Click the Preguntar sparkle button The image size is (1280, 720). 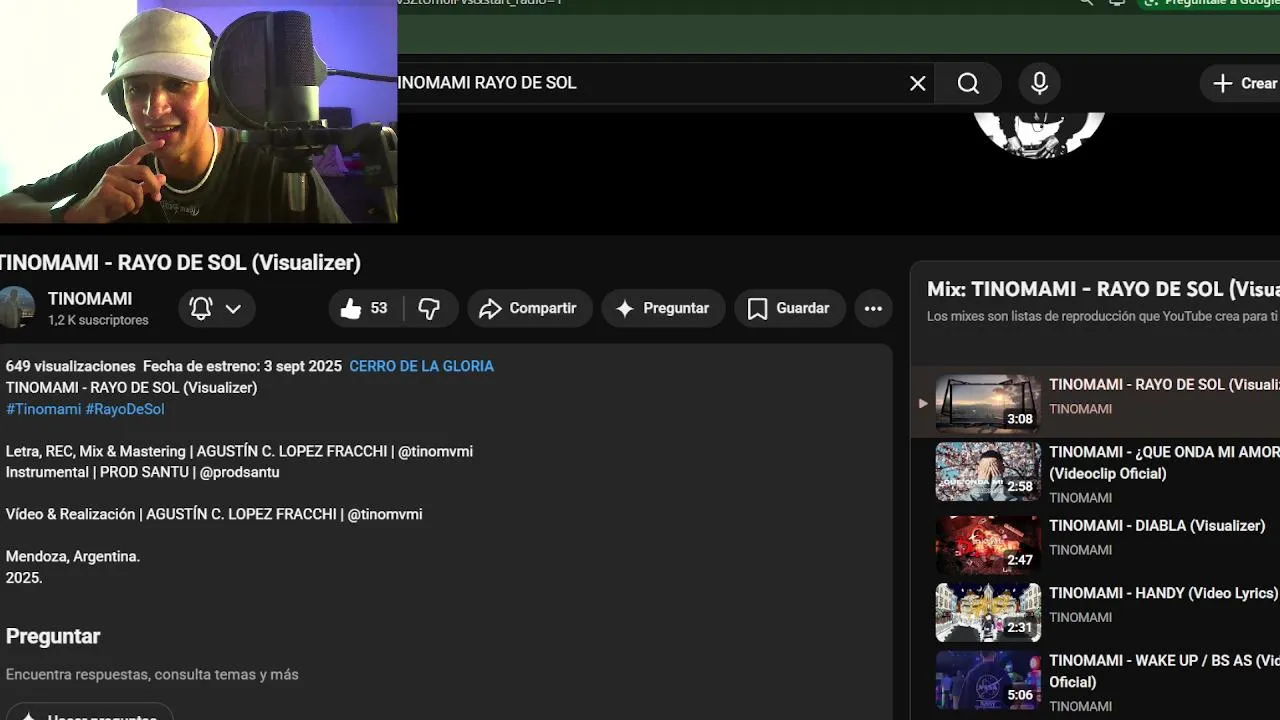pos(663,308)
